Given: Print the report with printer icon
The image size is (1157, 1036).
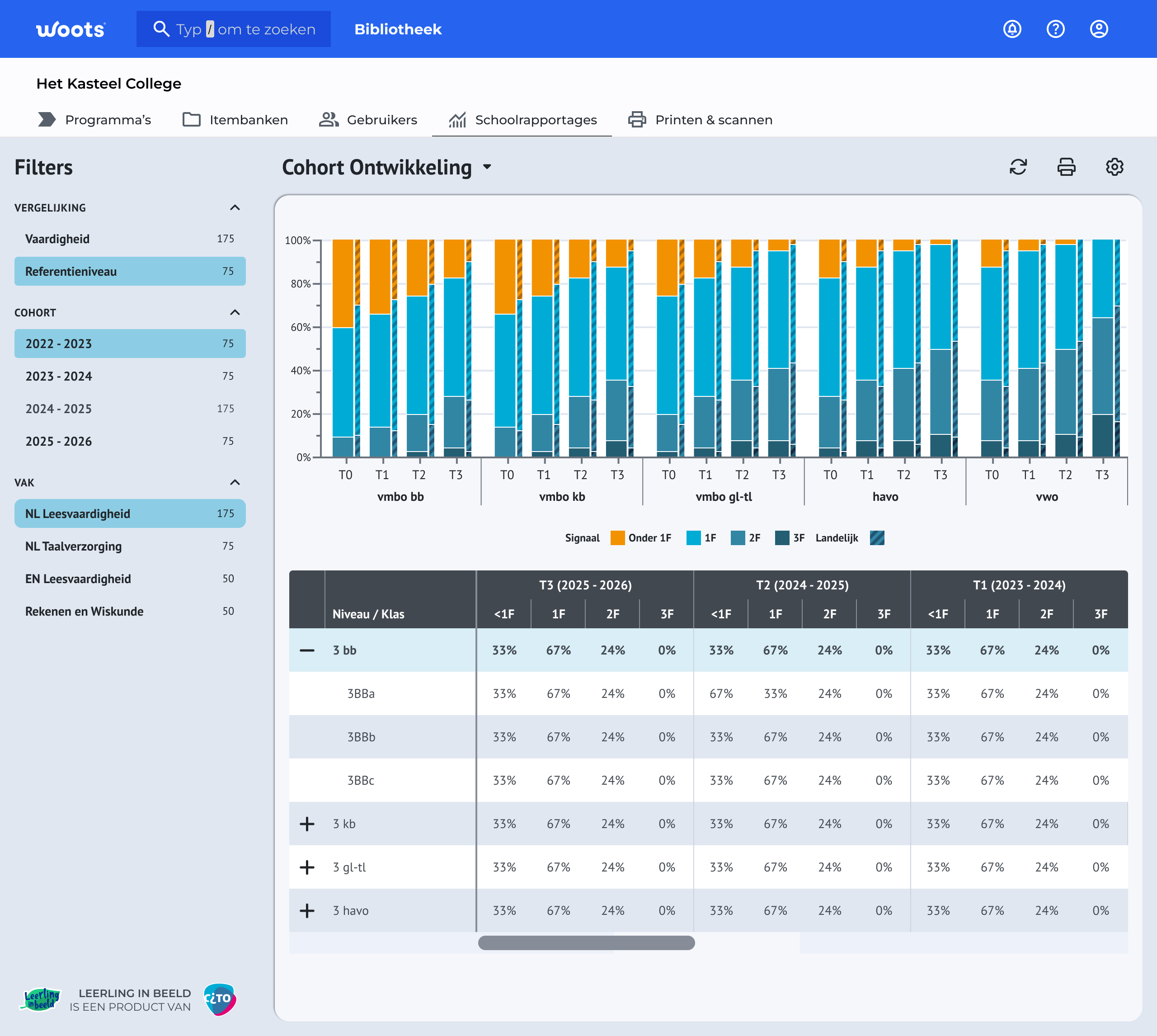Looking at the screenshot, I should click(1066, 167).
